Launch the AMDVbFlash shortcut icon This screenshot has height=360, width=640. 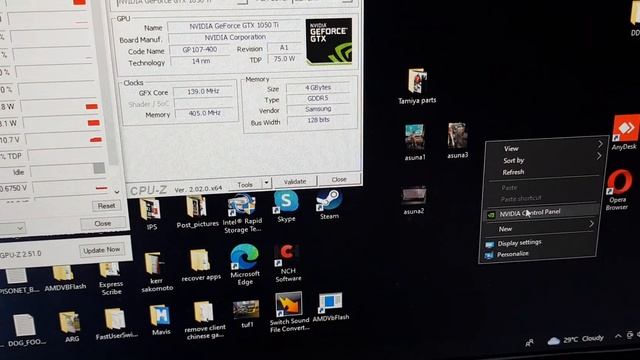click(x=330, y=302)
